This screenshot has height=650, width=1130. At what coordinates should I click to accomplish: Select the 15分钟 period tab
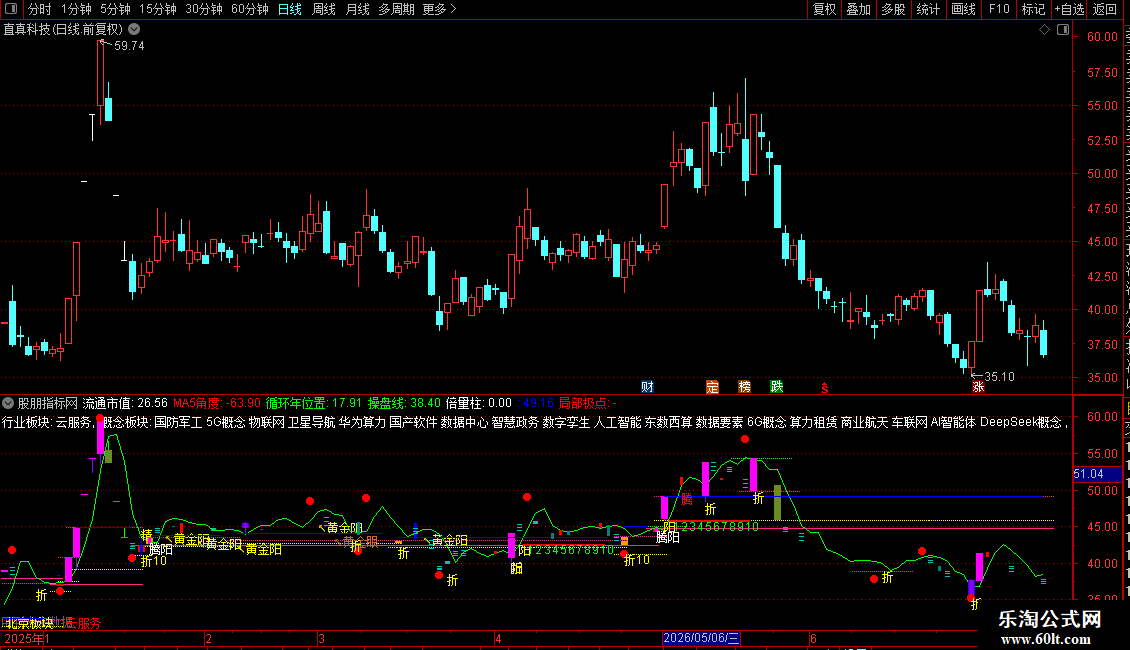(x=158, y=9)
